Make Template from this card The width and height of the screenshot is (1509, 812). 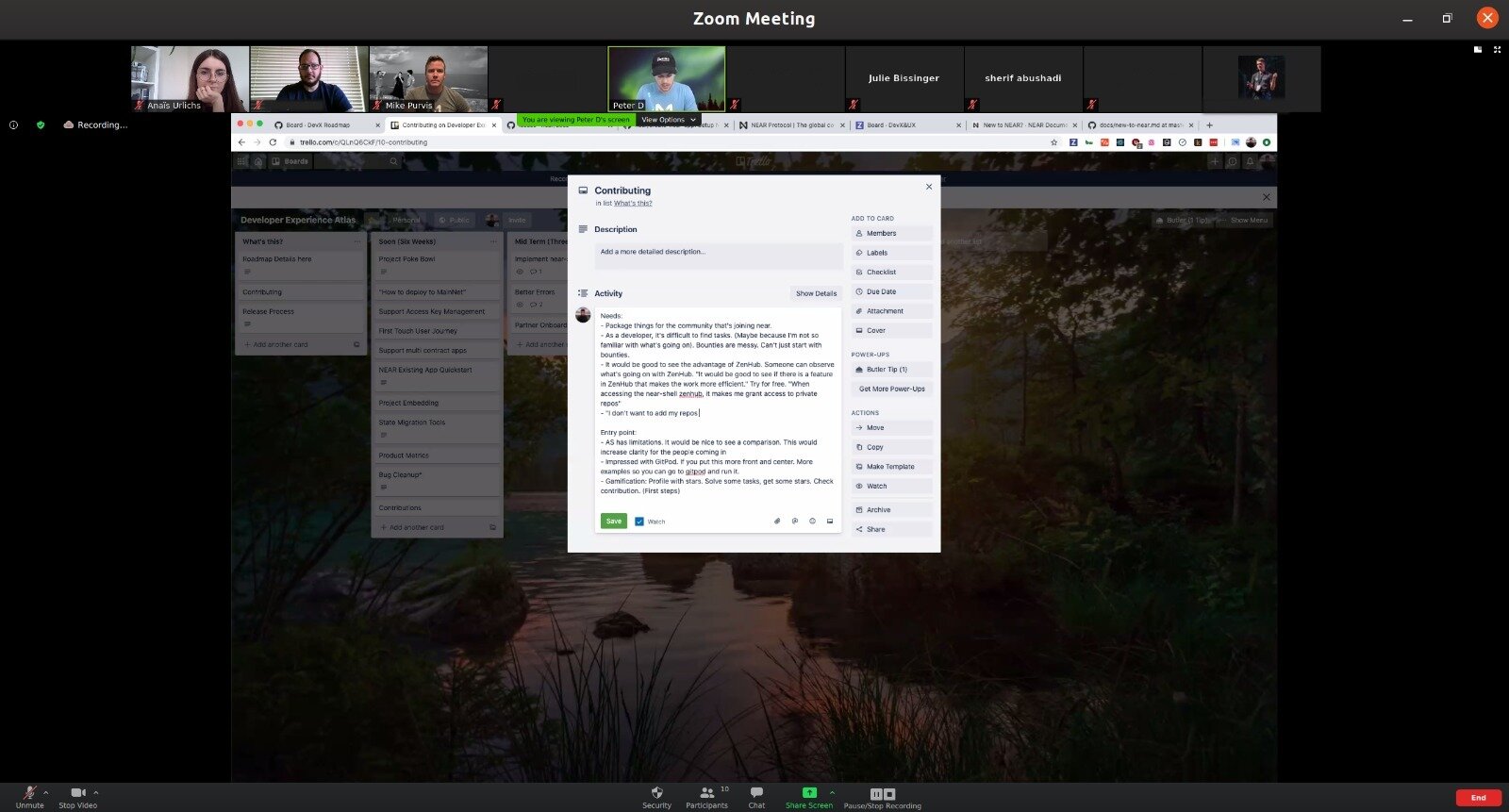click(x=892, y=467)
